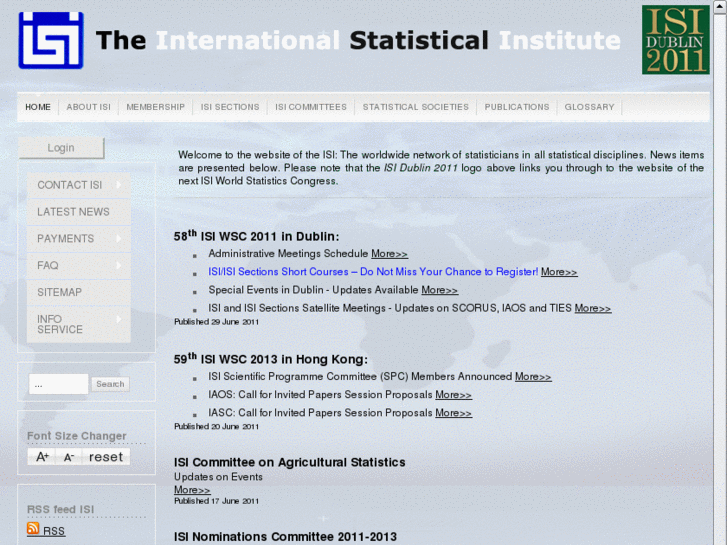The height and width of the screenshot is (545, 727).
Task: Open More link for SPC Members Announced
Action: point(533,377)
